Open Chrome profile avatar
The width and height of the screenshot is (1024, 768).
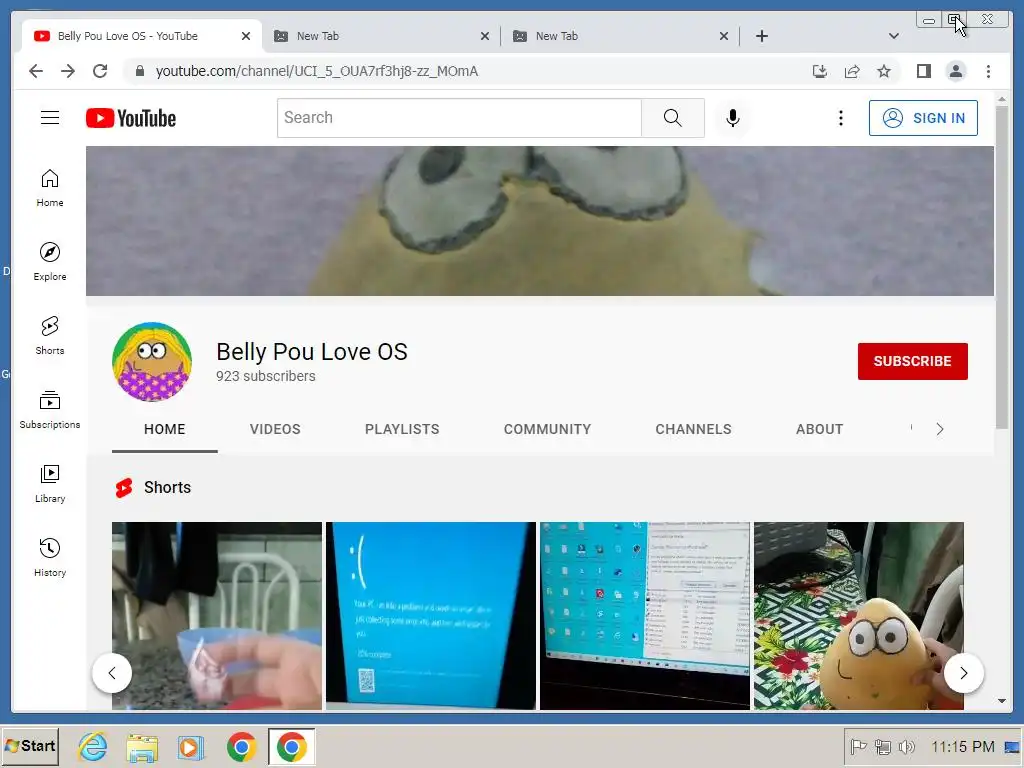tap(955, 71)
